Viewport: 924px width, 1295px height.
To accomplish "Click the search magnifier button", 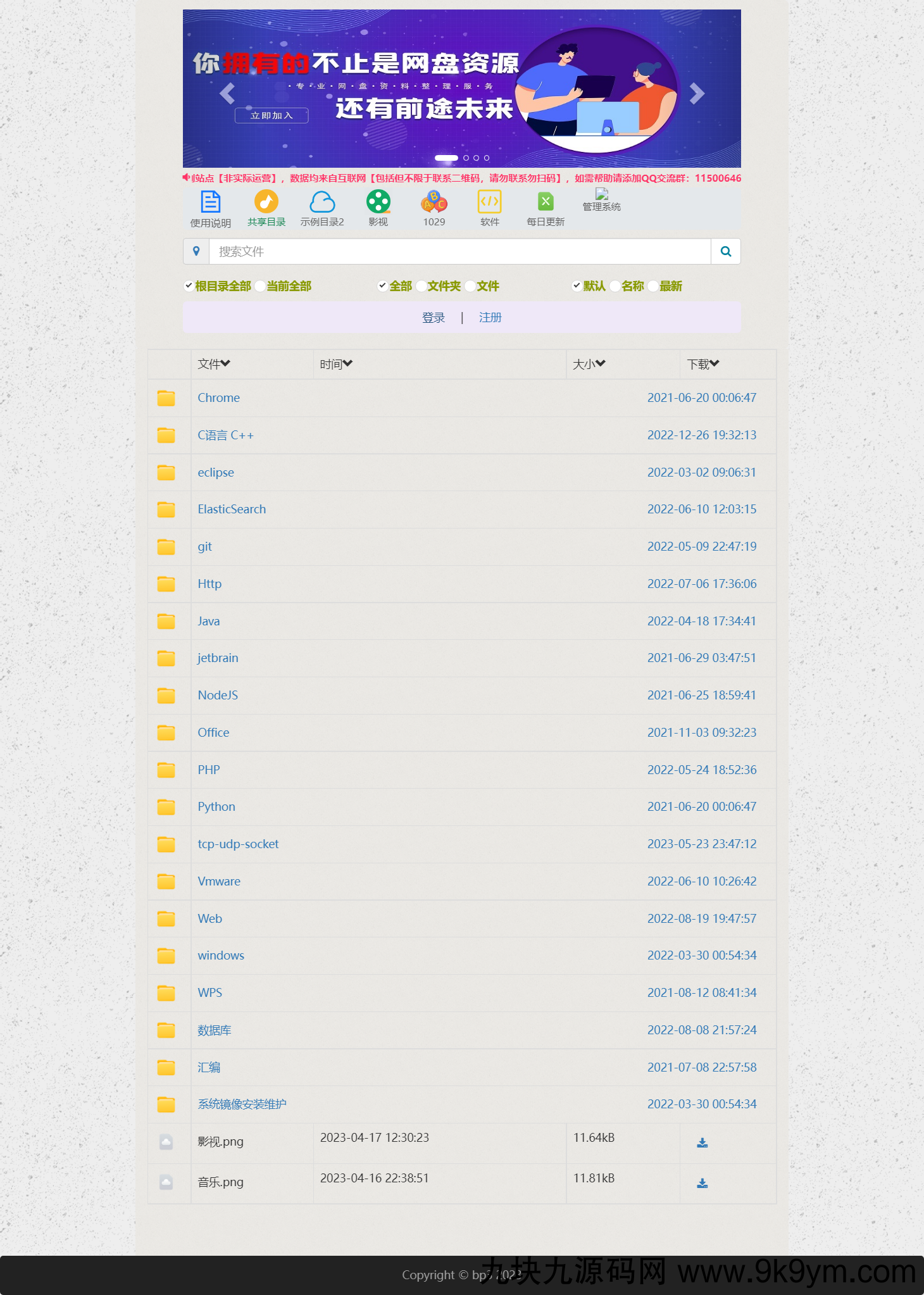I will (x=725, y=251).
